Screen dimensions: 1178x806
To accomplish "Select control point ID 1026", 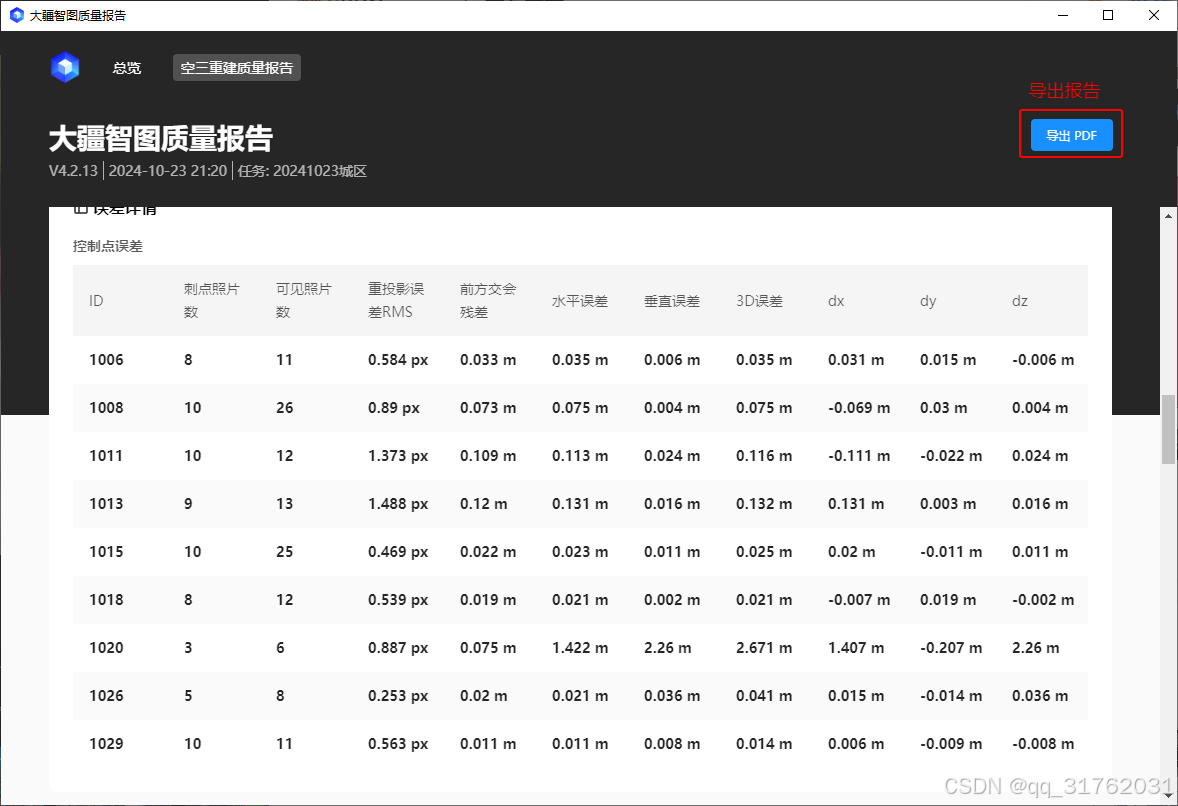I will 106,696.
